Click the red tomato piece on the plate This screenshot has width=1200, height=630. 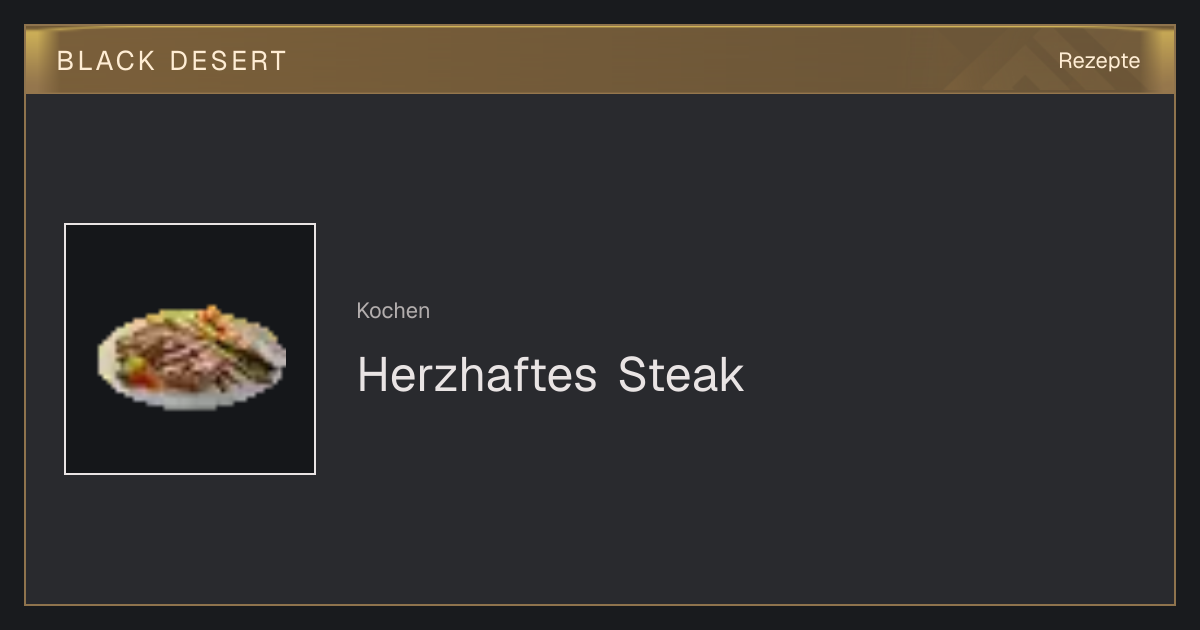click(x=145, y=379)
